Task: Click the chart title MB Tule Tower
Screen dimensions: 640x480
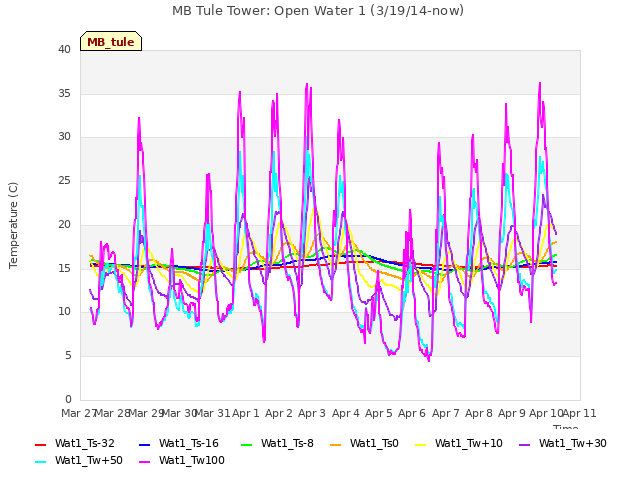Action: [x=318, y=11]
